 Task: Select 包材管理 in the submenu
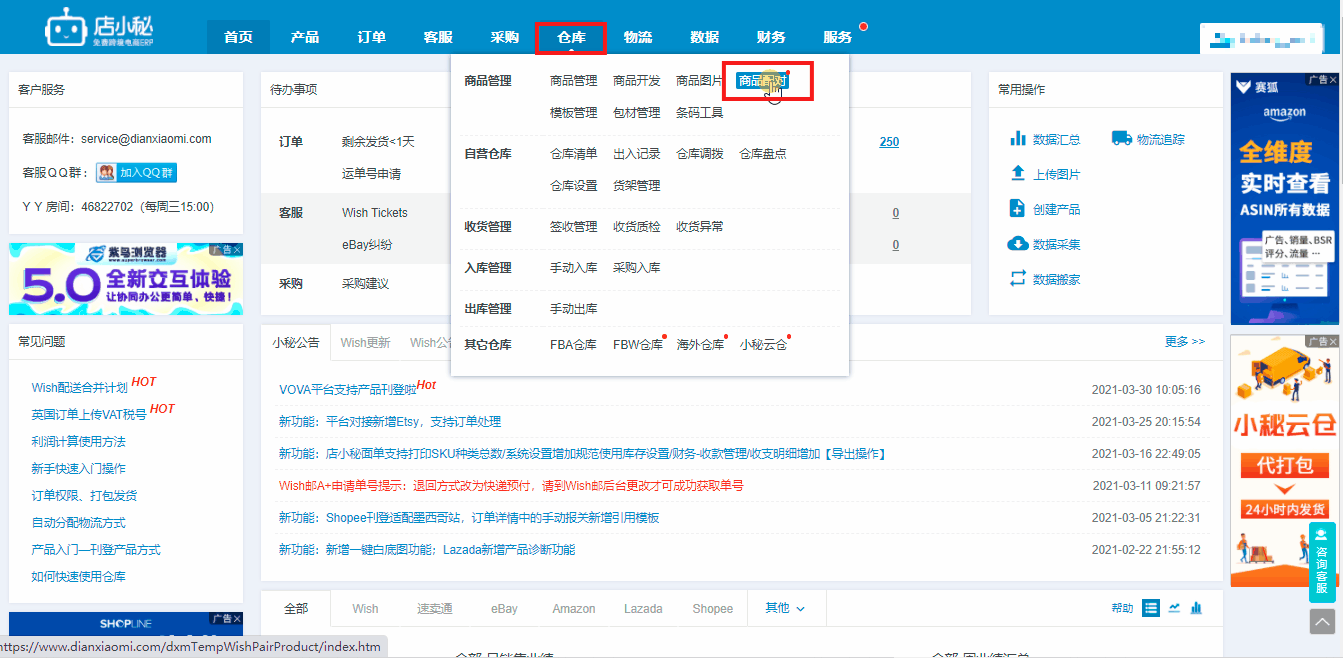636,113
